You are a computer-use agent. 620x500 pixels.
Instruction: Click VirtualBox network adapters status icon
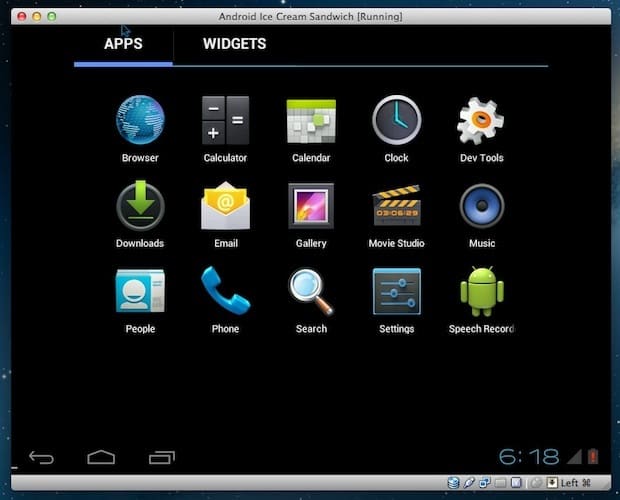click(x=485, y=483)
